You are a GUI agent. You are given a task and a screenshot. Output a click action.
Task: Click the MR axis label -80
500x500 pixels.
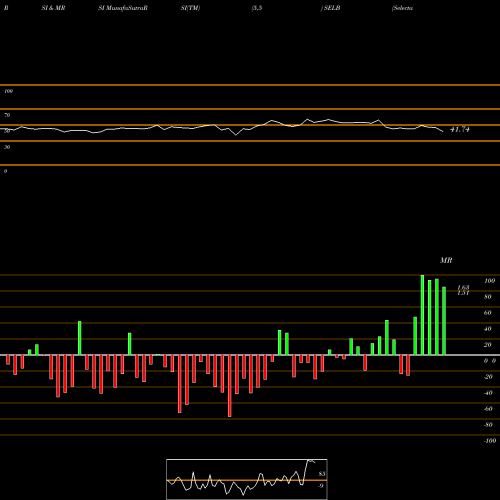point(488,425)
